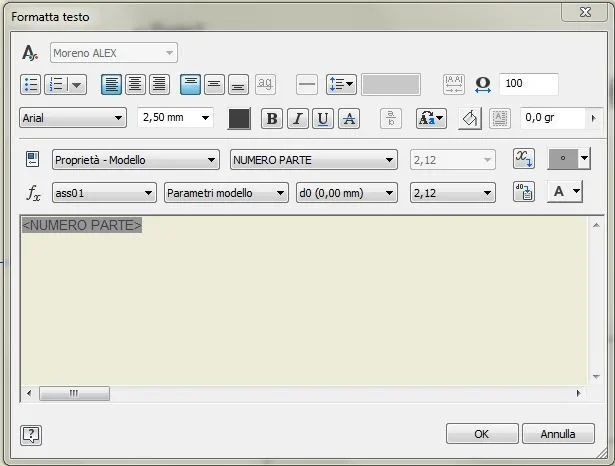Open the NUMERO PARTE property dropdown
The width and height of the screenshot is (615, 466).
(314, 160)
